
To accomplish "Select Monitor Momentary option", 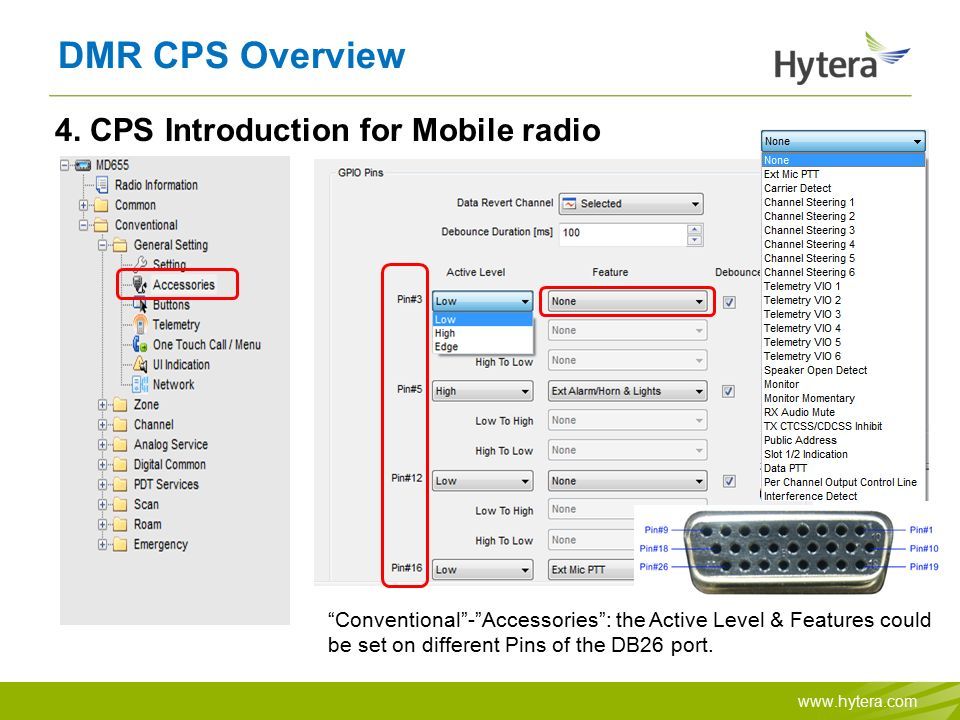I will pos(843,399).
